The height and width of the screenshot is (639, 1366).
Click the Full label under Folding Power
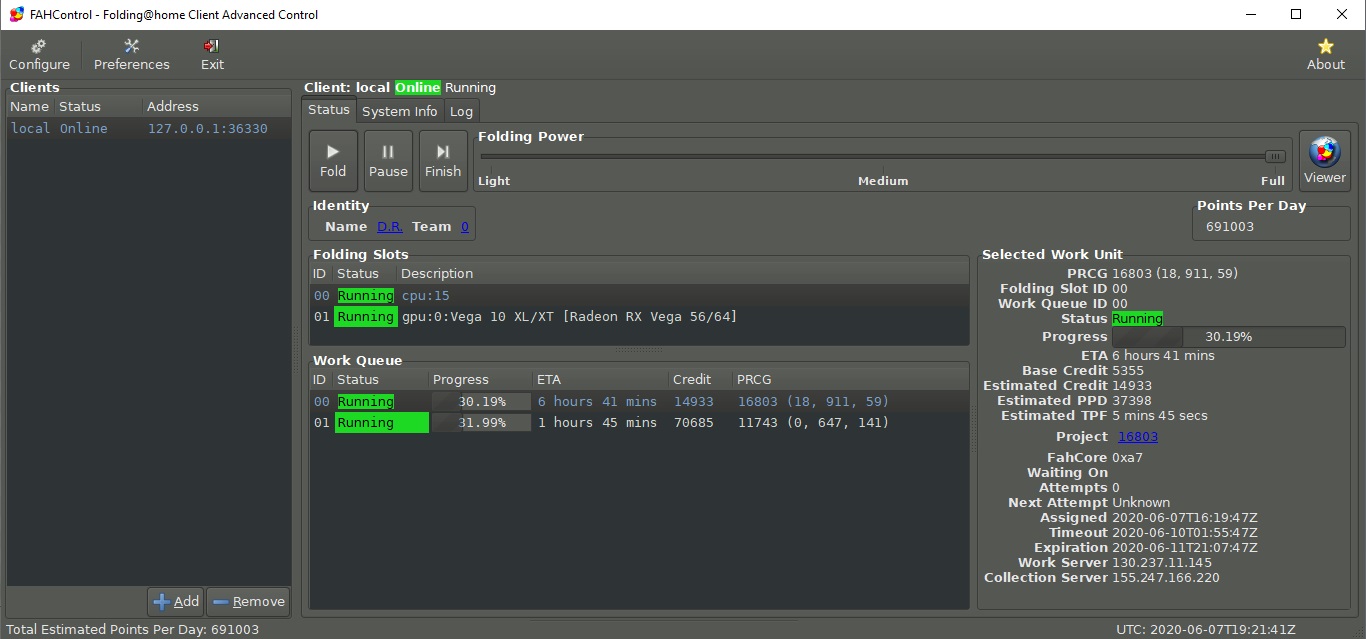pos(1273,181)
